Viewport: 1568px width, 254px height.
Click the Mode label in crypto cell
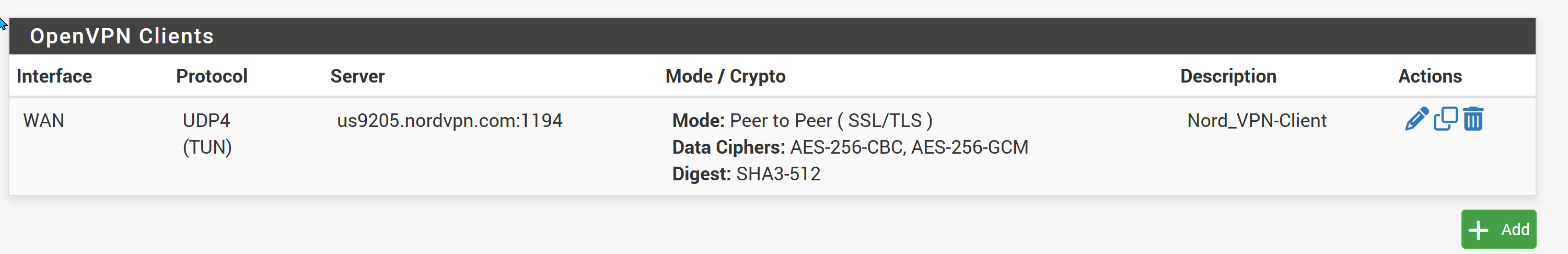[698, 121]
